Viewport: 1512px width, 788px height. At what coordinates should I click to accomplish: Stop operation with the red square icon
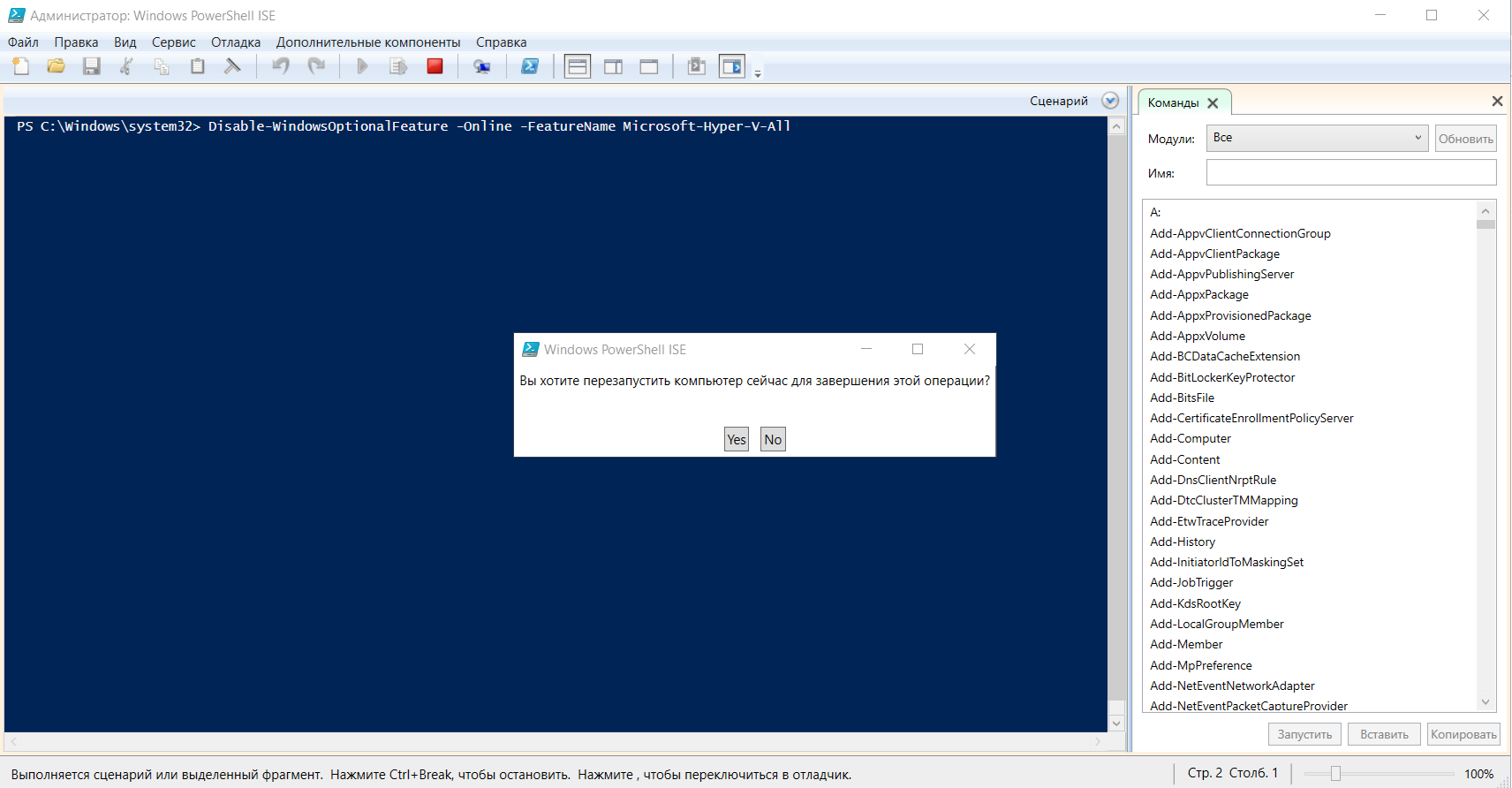pyautogui.click(x=435, y=66)
